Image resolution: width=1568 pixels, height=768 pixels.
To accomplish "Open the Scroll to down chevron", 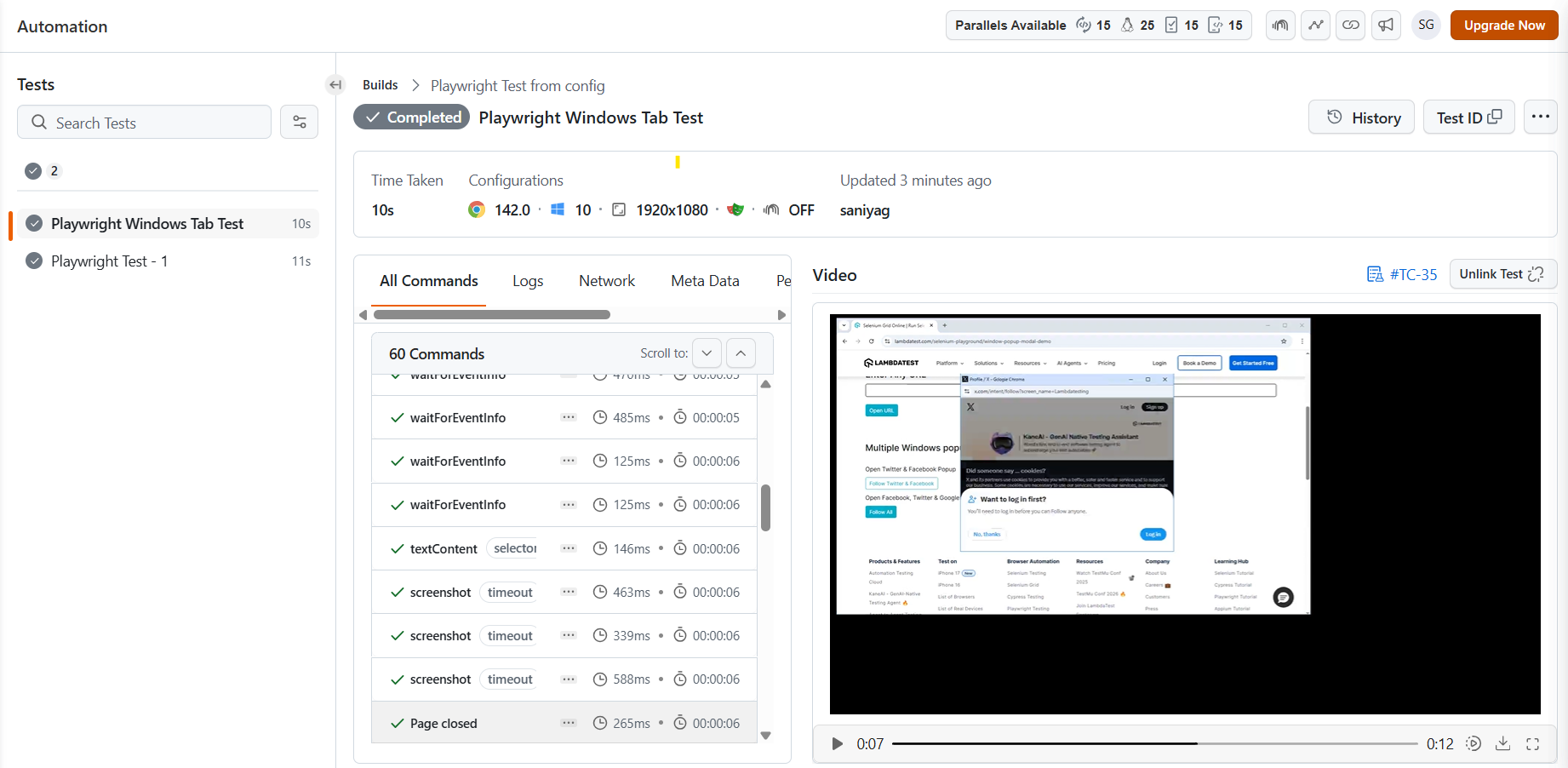I will 707,352.
